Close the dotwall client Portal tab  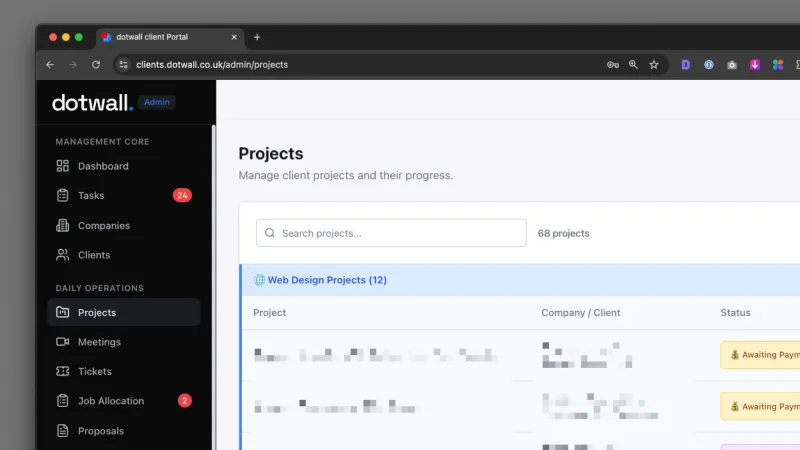(234, 37)
